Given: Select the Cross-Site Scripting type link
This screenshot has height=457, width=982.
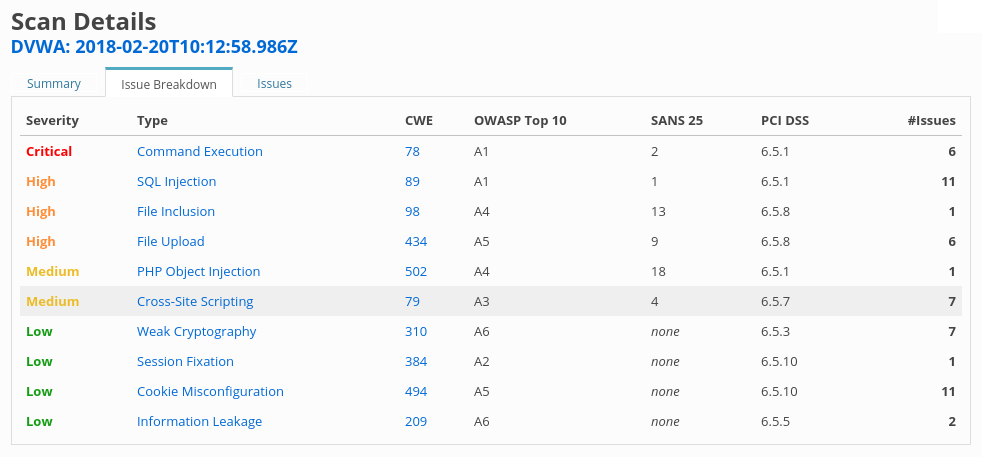Looking at the screenshot, I should (195, 302).
